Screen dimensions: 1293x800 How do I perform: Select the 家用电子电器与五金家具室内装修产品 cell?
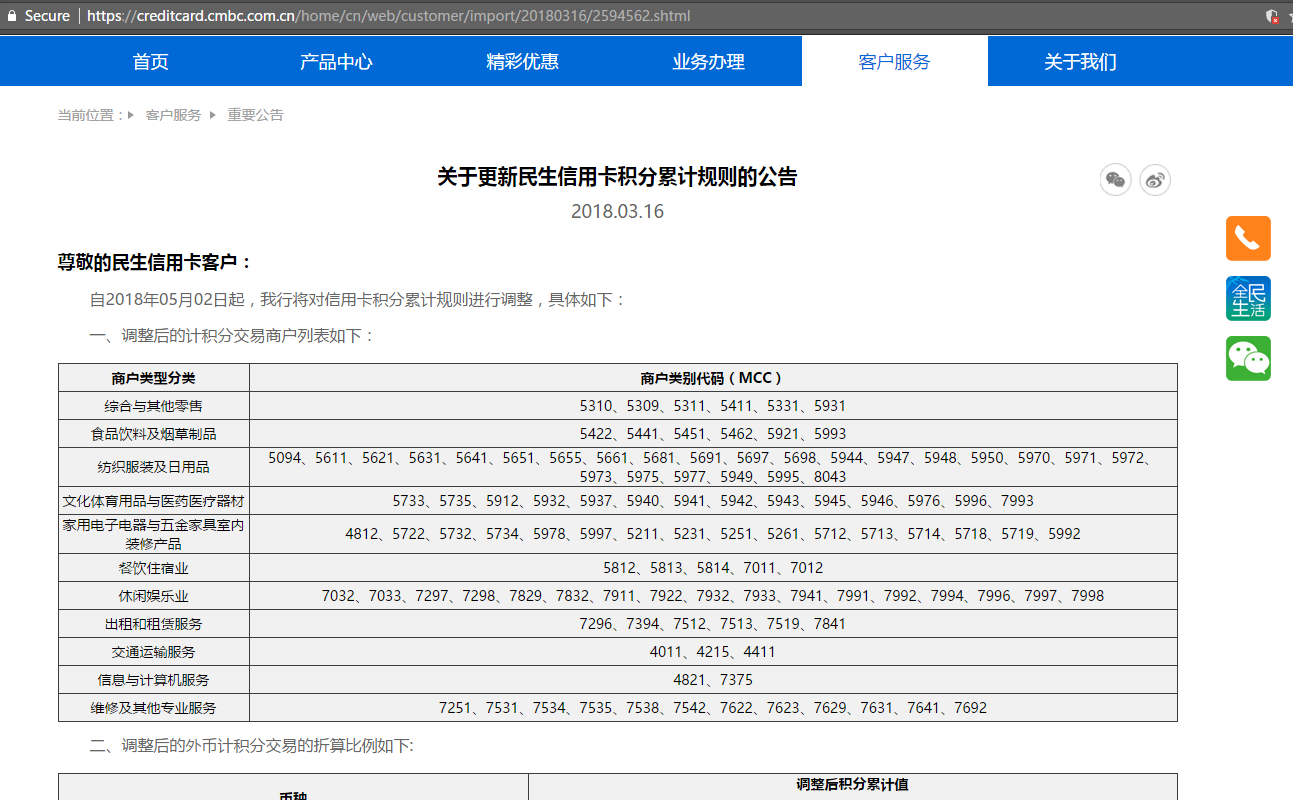[154, 534]
